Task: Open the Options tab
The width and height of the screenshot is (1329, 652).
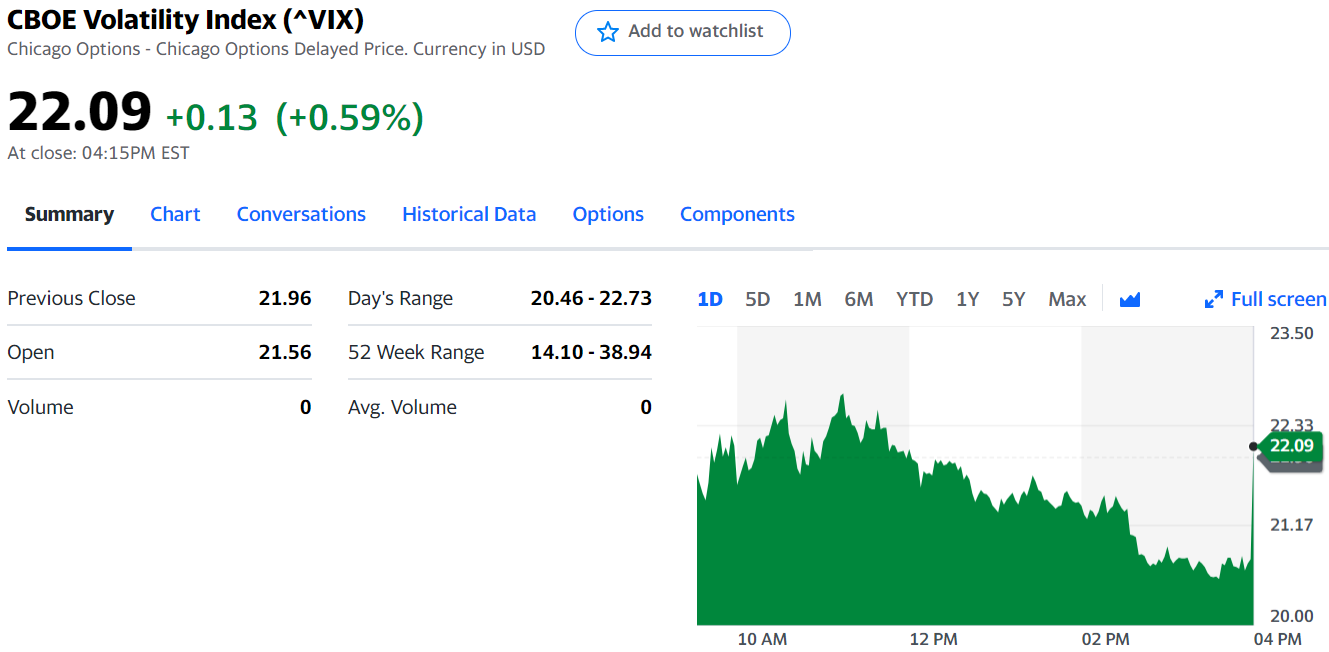Action: tap(608, 214)
